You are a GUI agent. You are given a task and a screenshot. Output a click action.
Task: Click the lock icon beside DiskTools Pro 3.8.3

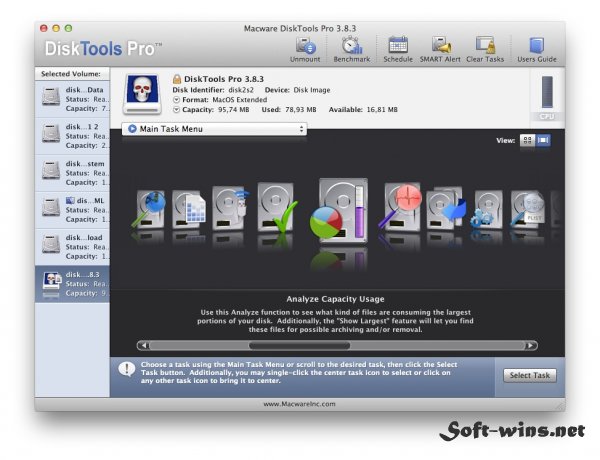click(177, 79)
